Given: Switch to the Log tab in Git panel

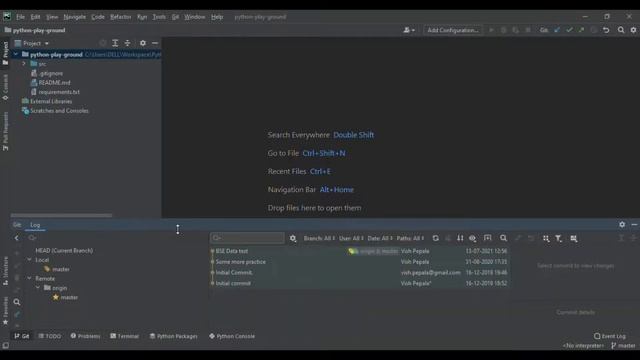Looking at the screenshot, I should click(35, 225).
